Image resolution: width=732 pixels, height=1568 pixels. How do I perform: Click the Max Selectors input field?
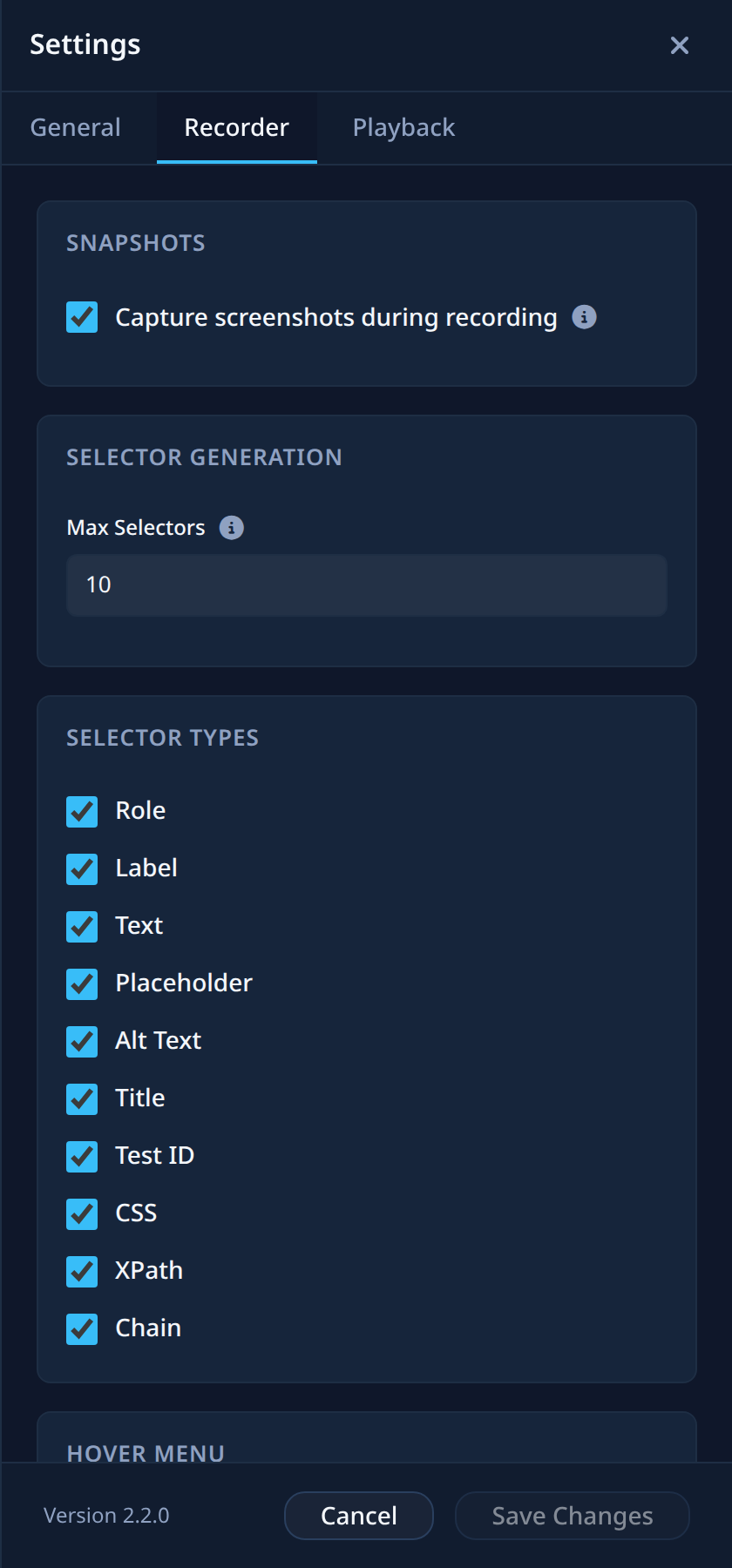tap(367, 585)
